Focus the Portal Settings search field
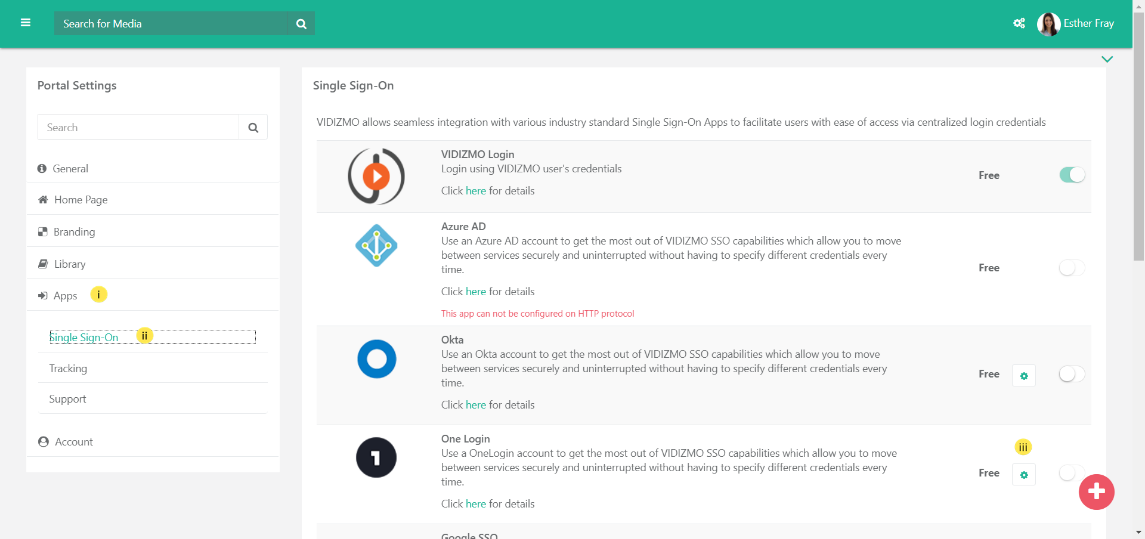This screenshot has height=539, width=1145. [138, 128]
